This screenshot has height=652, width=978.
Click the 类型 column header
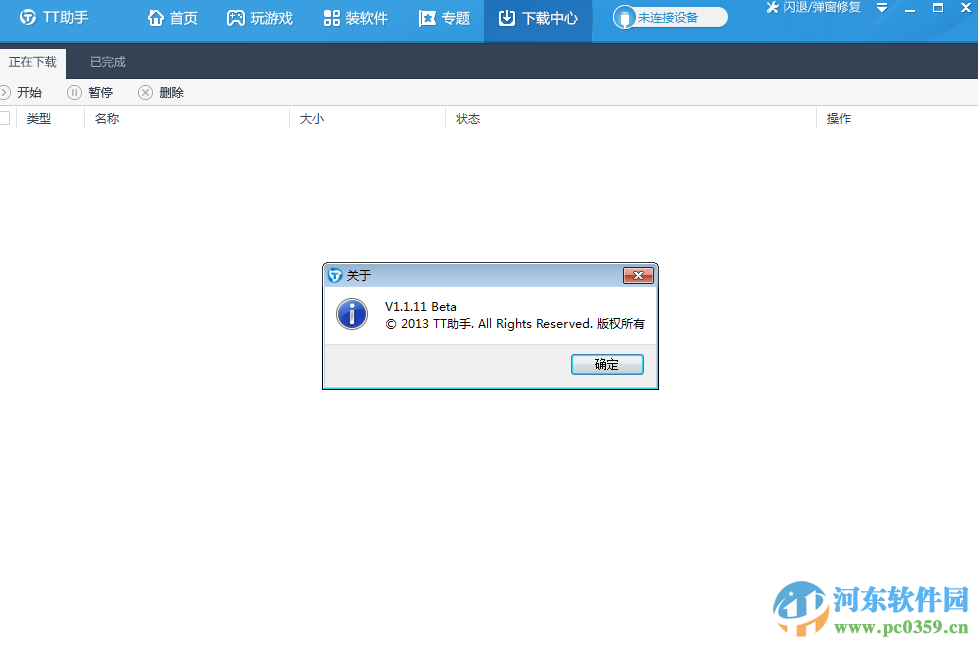[x=39, y=119]
